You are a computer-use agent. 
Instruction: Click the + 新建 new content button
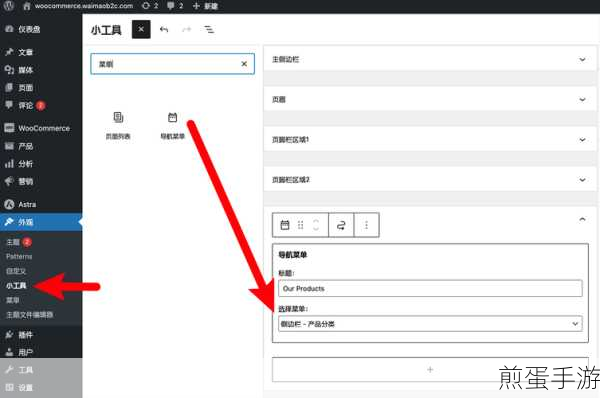[205, 6]
